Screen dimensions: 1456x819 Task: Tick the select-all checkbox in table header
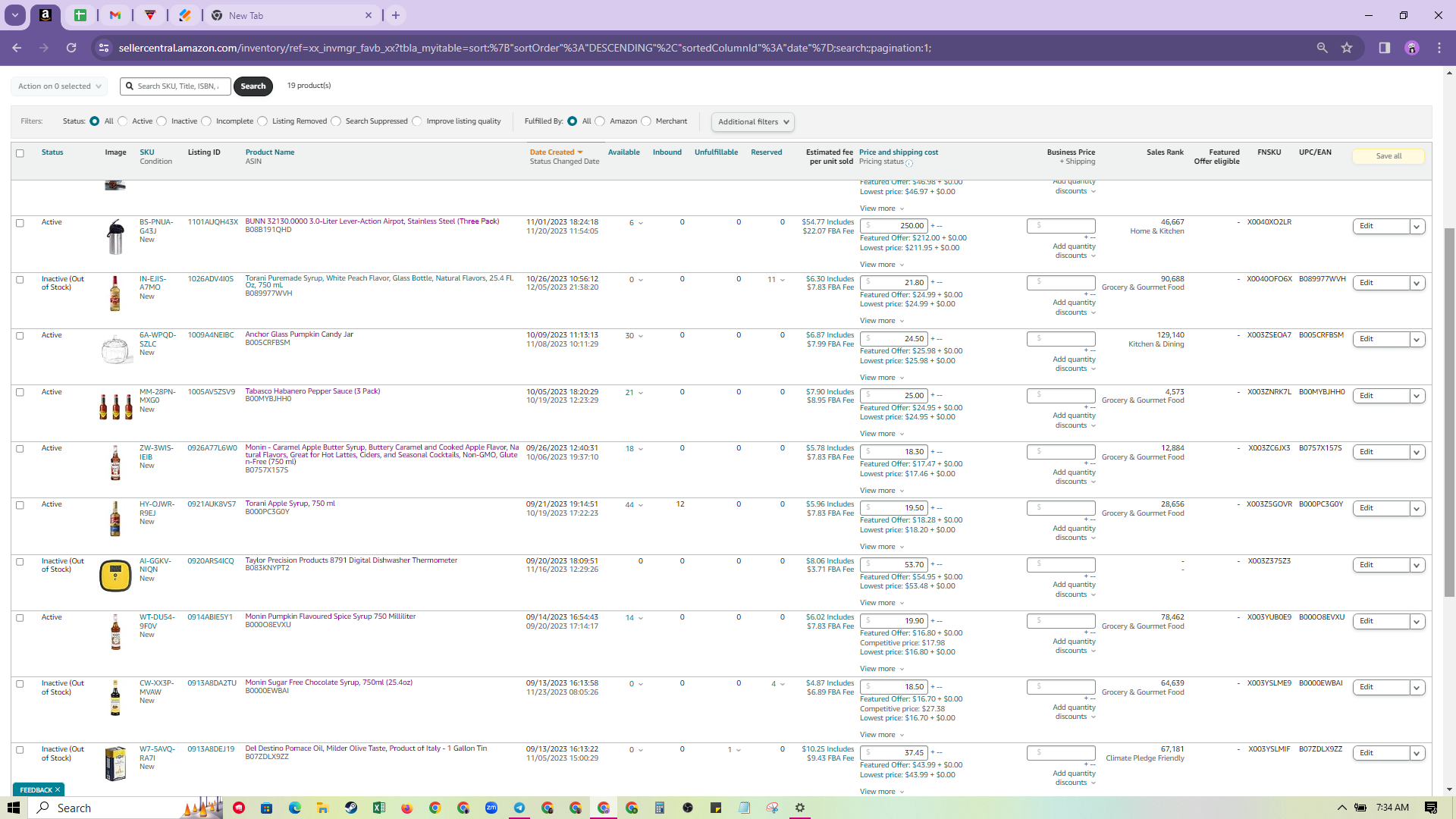click(20, 153)
